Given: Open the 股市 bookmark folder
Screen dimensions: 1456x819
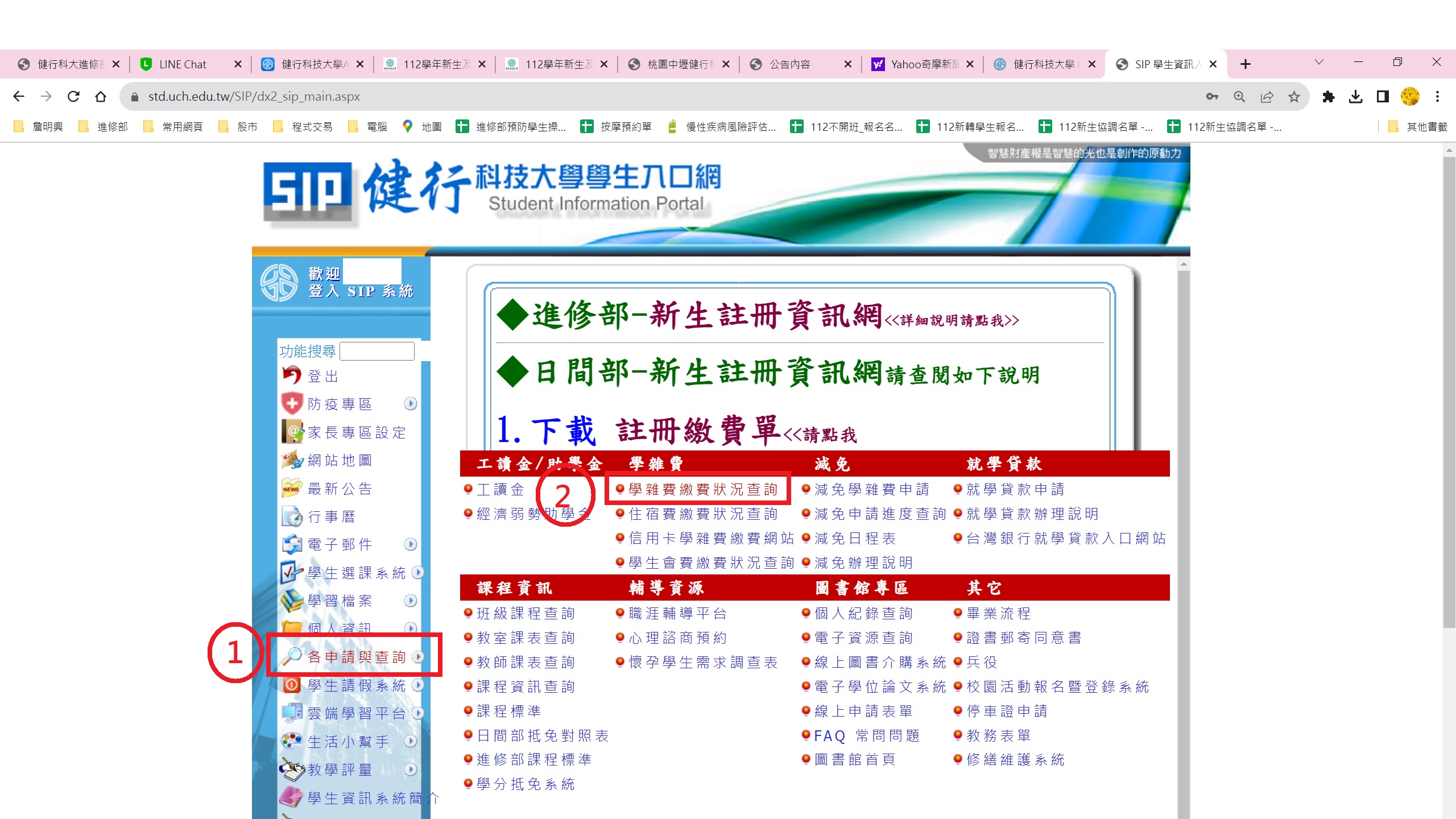Looking at the screenshot, I should pyautogui.click(x=239, y=126).
